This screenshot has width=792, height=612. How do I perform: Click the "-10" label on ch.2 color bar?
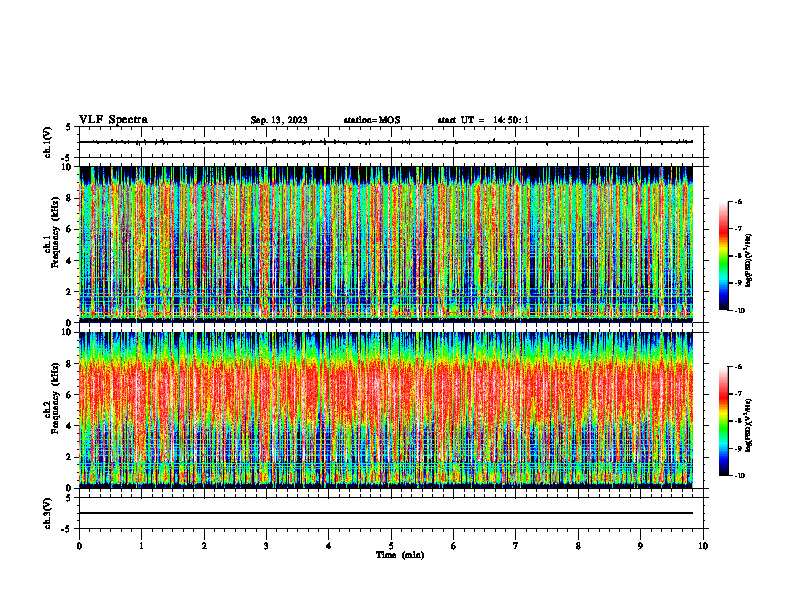click(x=739, y=476)
